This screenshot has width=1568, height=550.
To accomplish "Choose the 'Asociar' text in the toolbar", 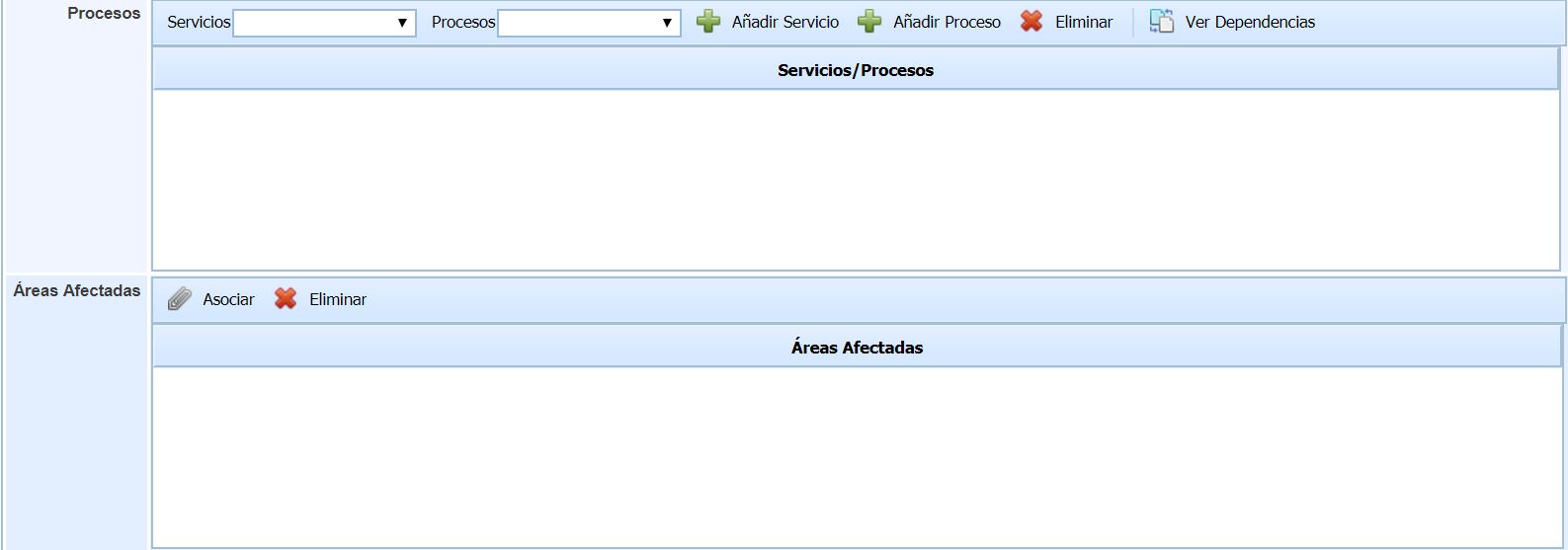I will (x=228, y=299).
